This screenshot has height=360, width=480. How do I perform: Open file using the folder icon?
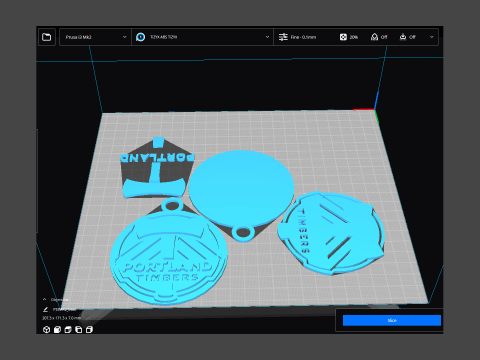(x=47, y=37)
